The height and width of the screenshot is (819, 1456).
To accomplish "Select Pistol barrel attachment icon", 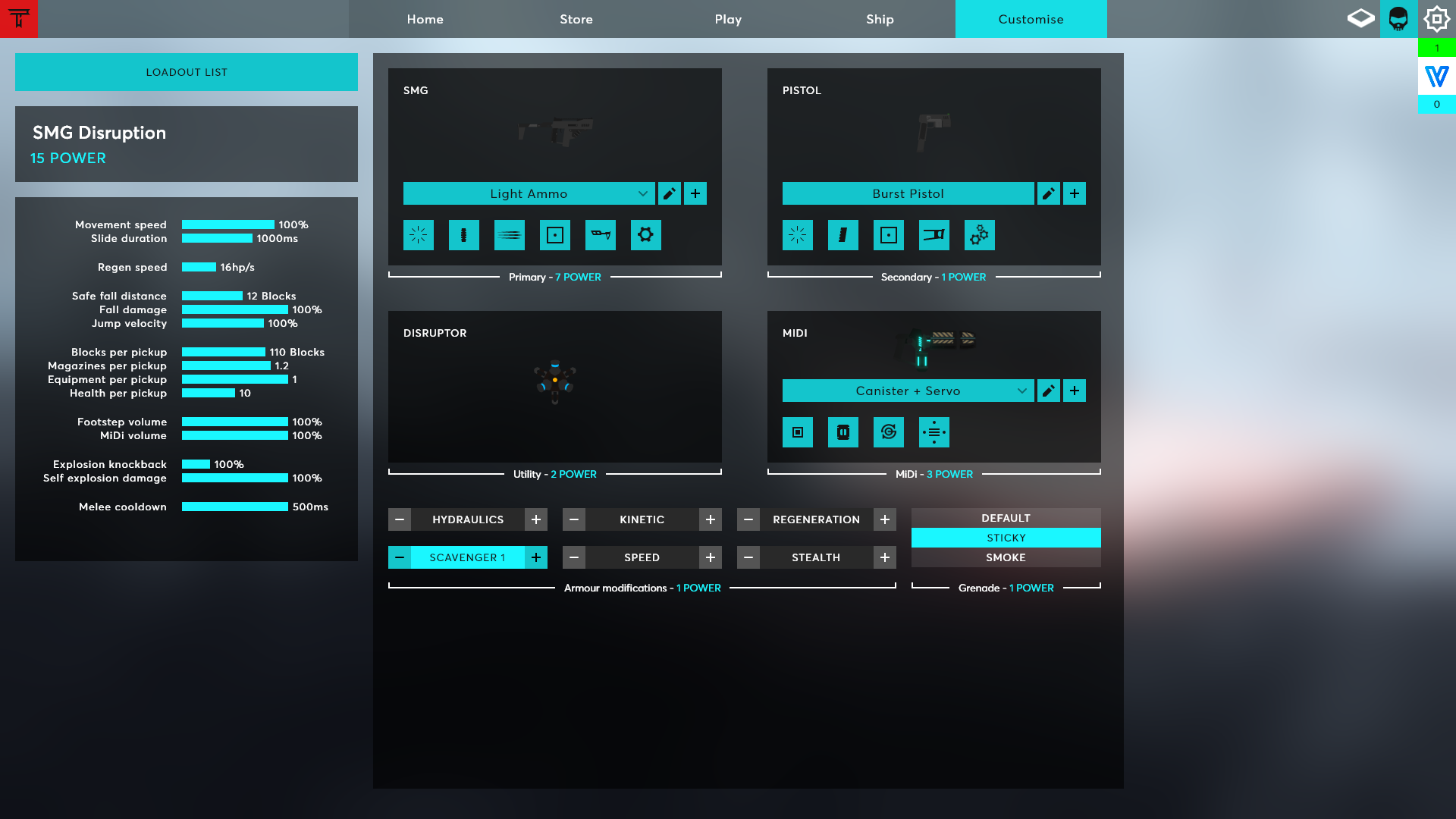I will (x=934, y=235).
